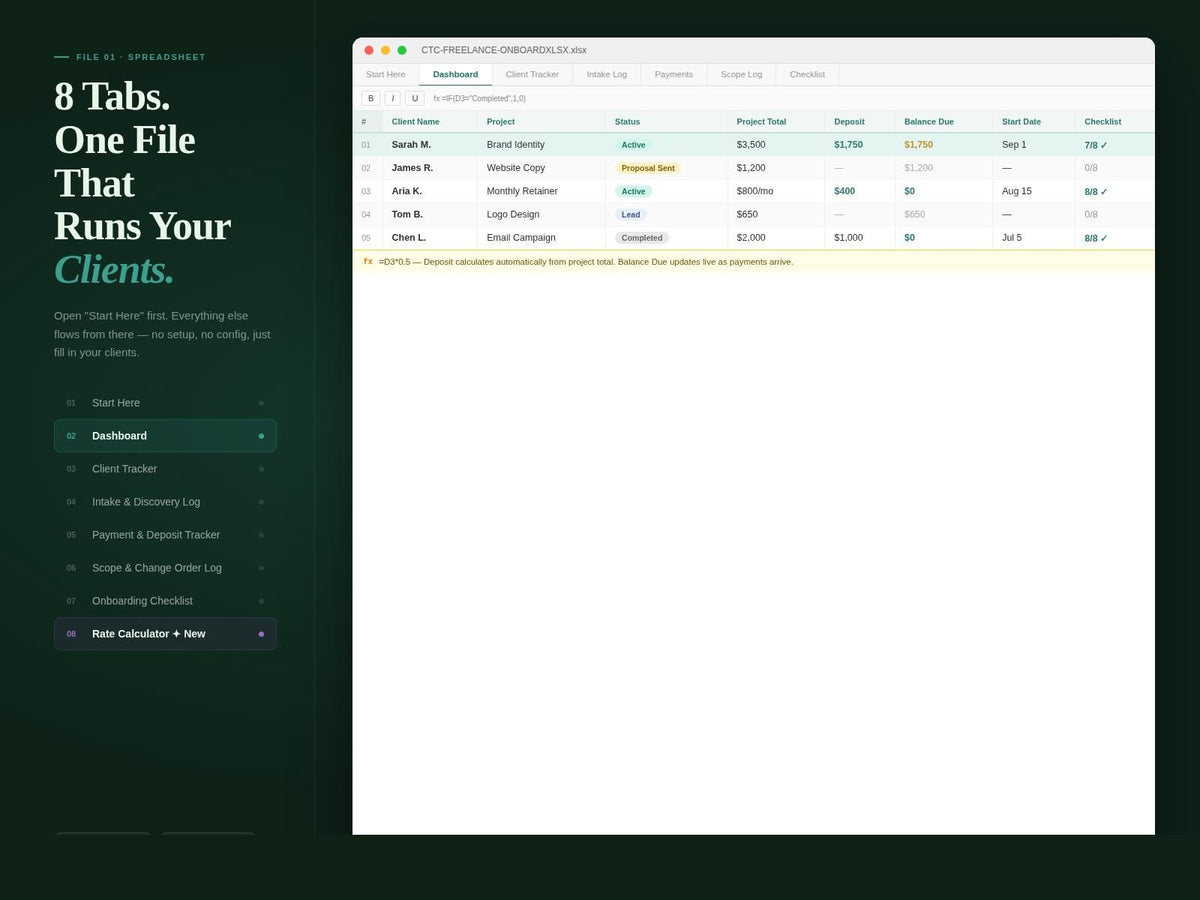Click the row number 01 cell

click(x=367, y=145)
